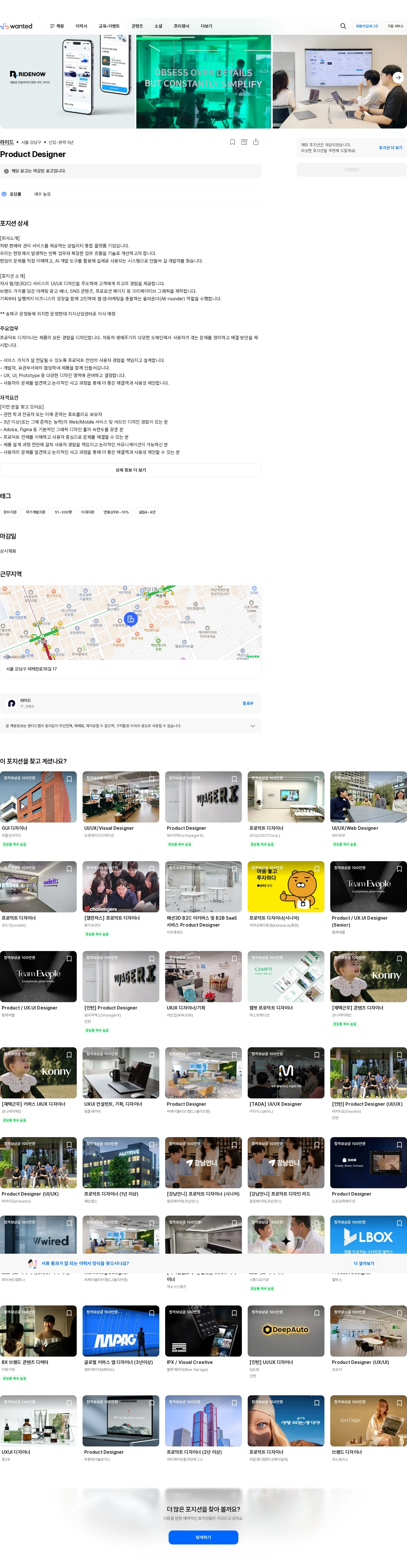Click the wanted logo in the header
Viewport: 407px width, 1568px height.
17,26
